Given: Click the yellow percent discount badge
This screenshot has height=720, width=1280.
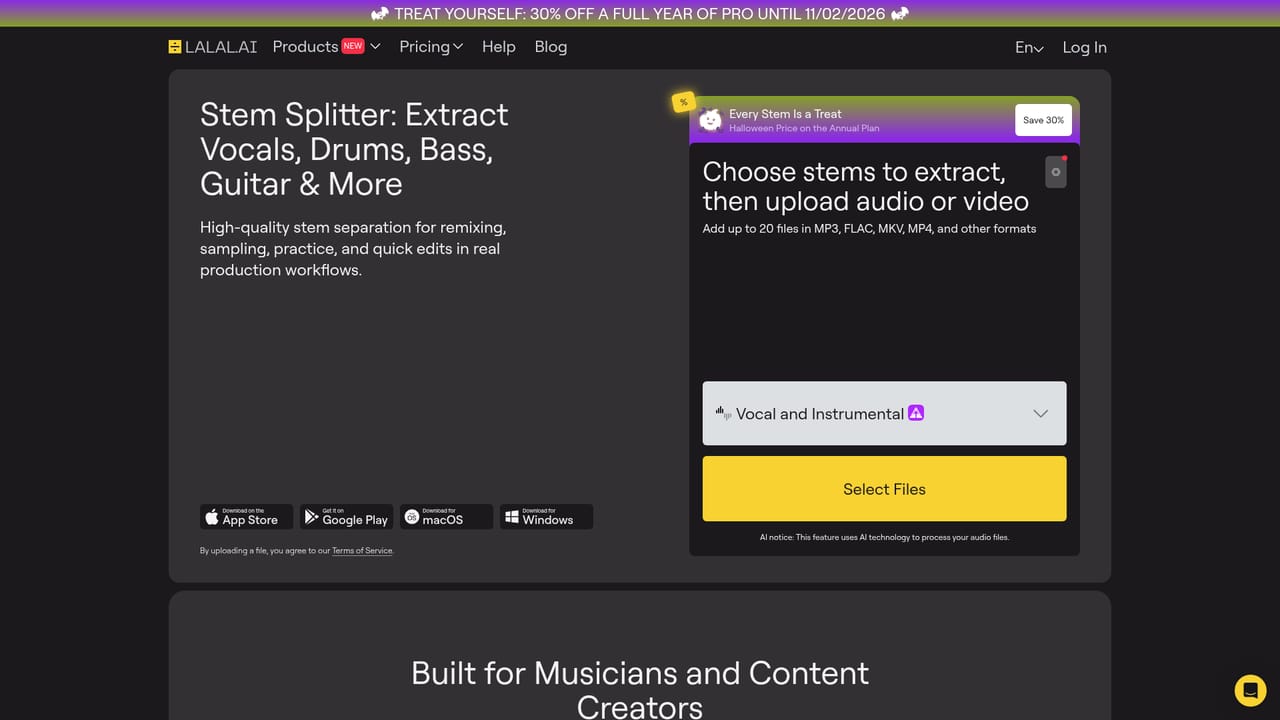Looking at the screenshot, I should click(x=684, y=102).
